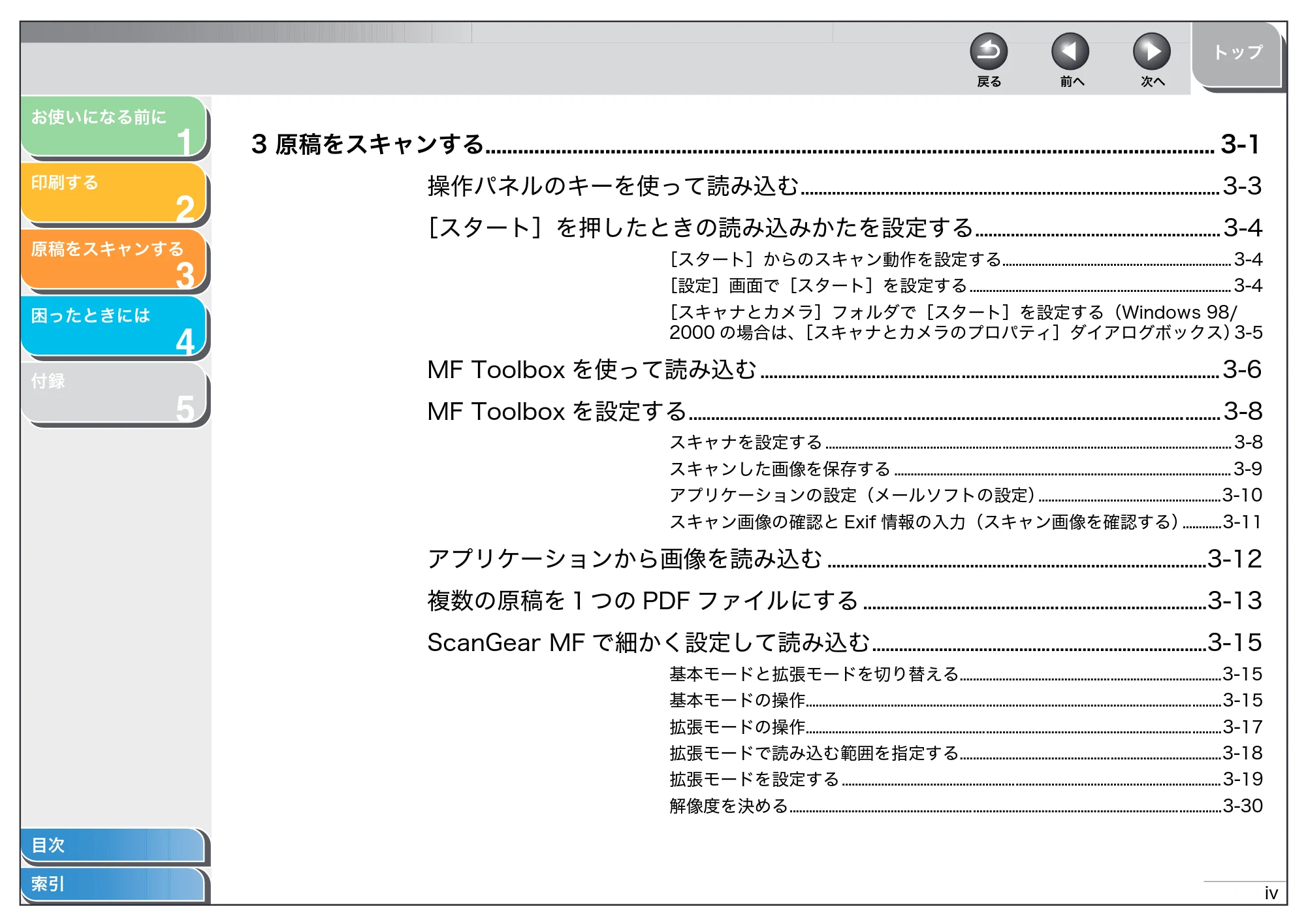This screenshot has width=1306, height=924.
Task: Click the 戻る (back) round icon
Action: click(989, 52)
